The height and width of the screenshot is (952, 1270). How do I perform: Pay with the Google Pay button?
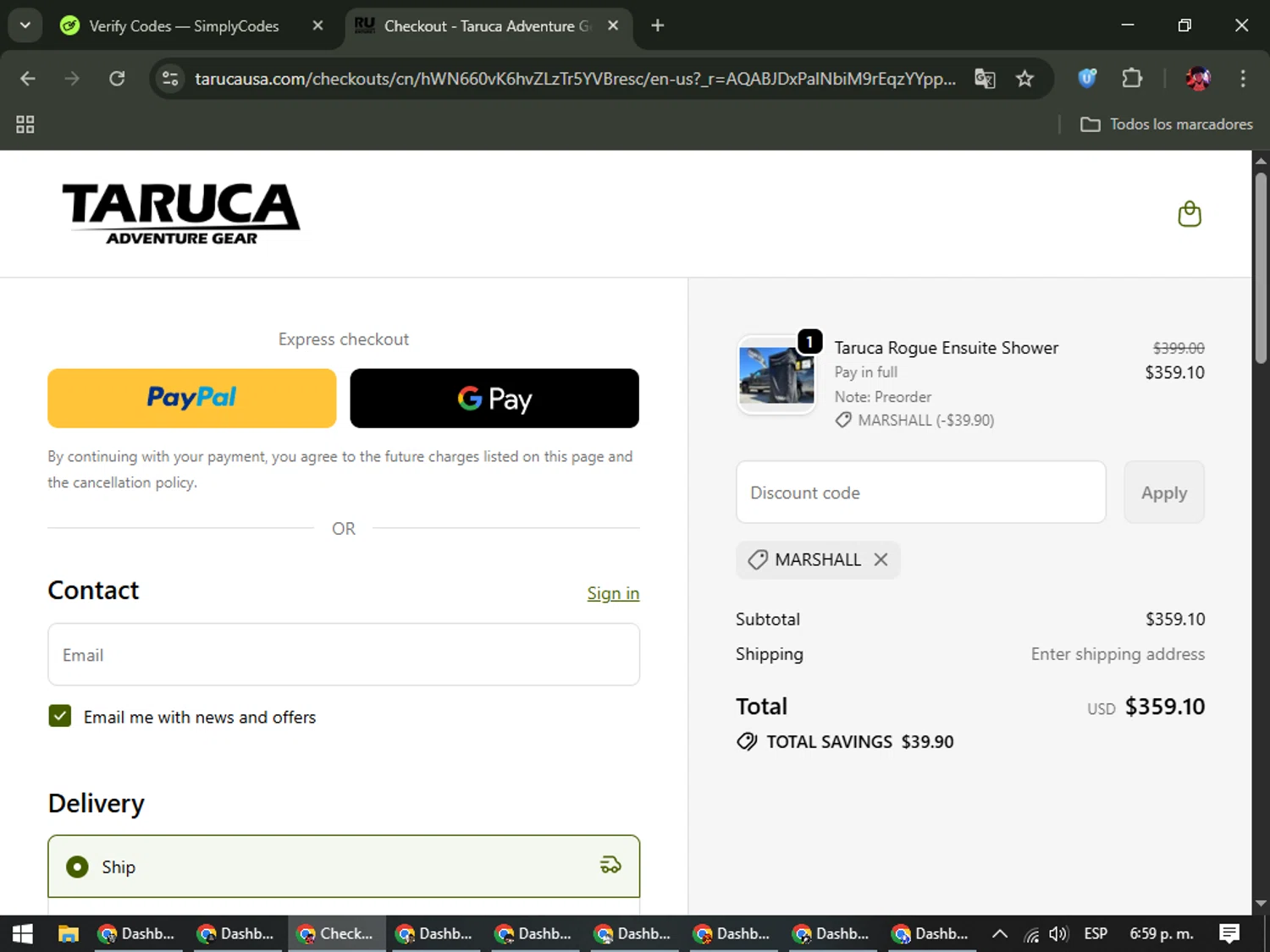point(494,398)
